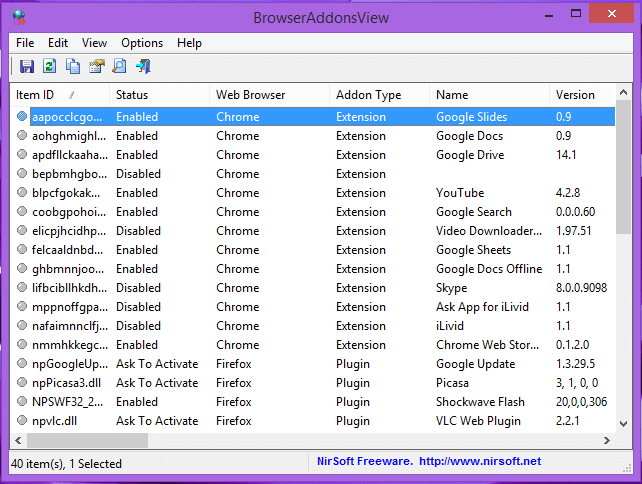The height and width of the screenshot is (484, 642).
Task: Click the Refresh toolbar icon
Action: click(x=50, y=66)
